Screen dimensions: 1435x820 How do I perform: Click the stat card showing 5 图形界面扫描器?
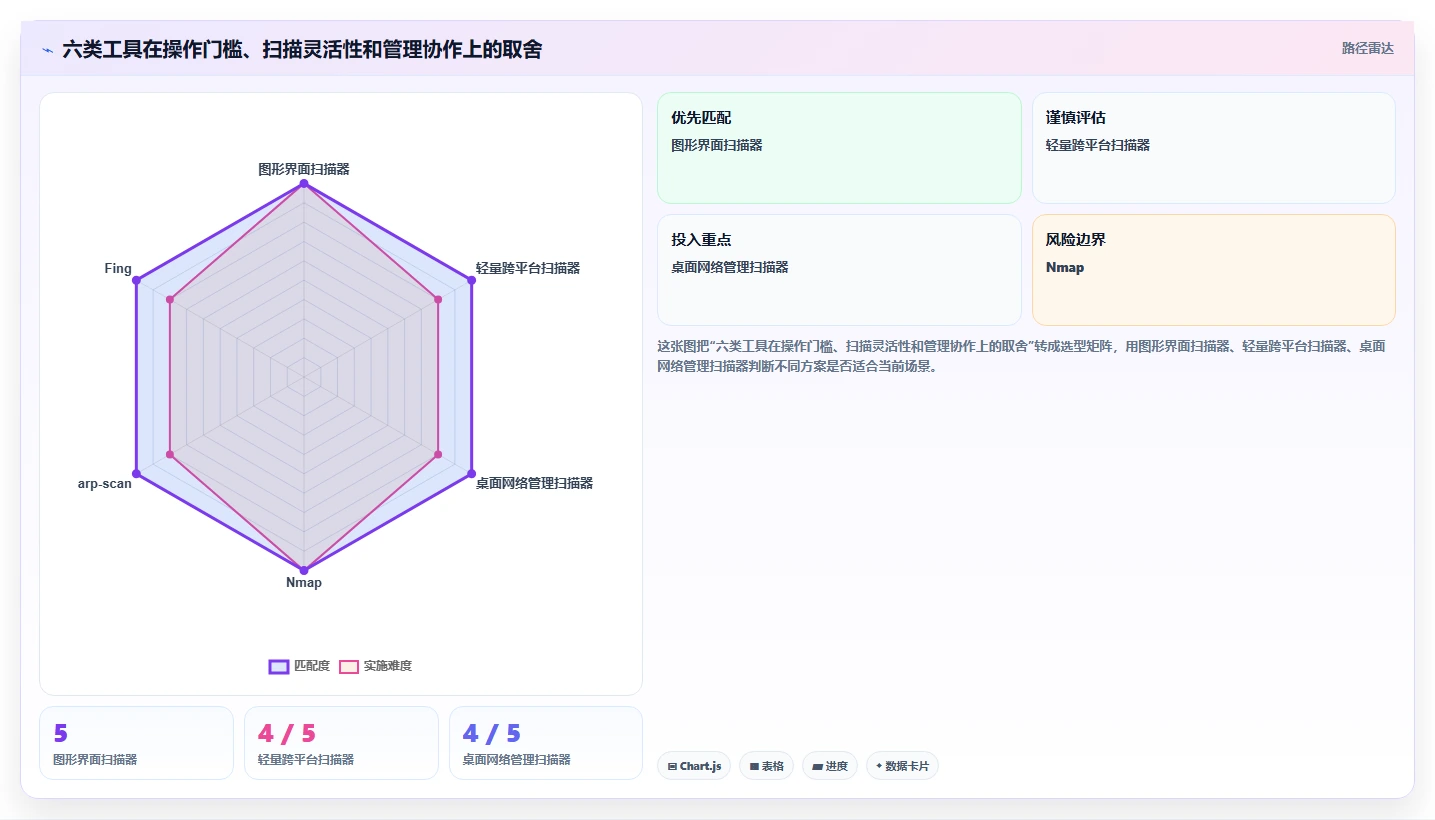coord(136,743)
